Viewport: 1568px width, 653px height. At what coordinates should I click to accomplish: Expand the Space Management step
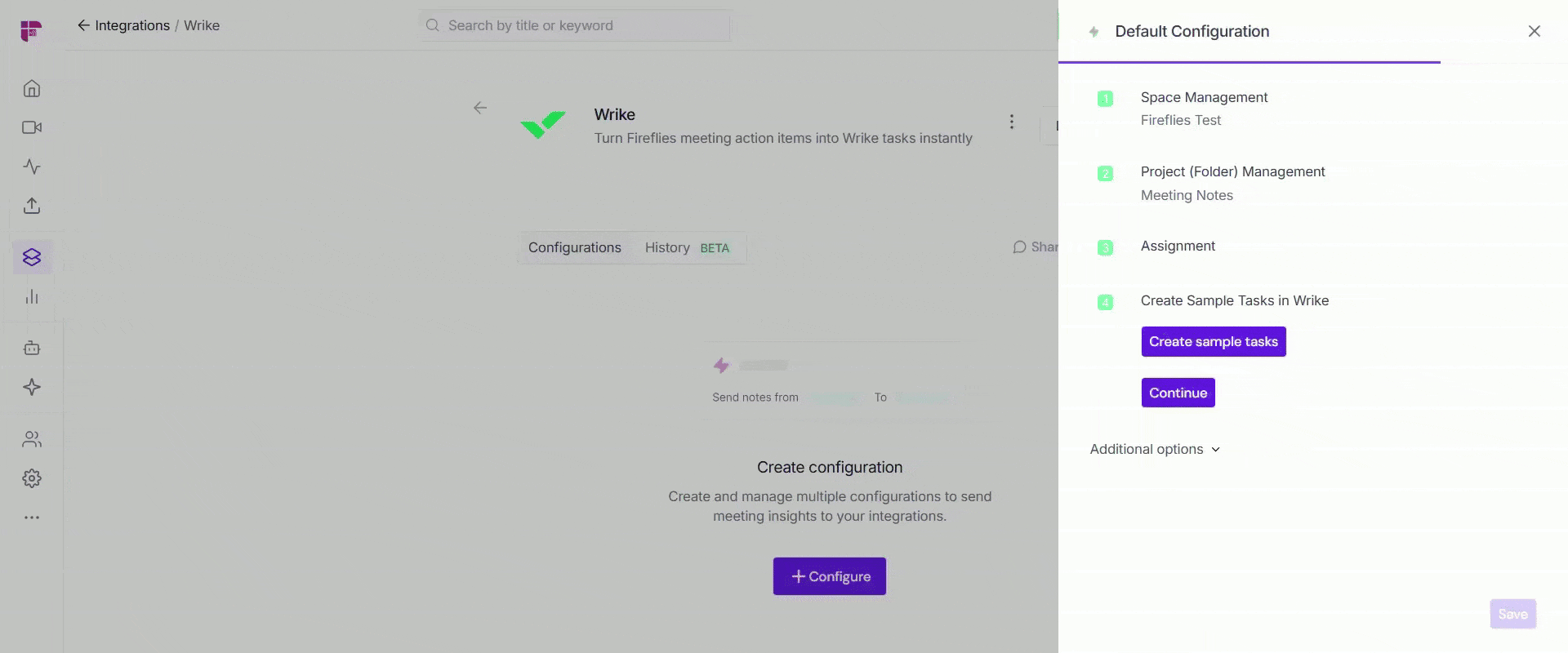1204,98
